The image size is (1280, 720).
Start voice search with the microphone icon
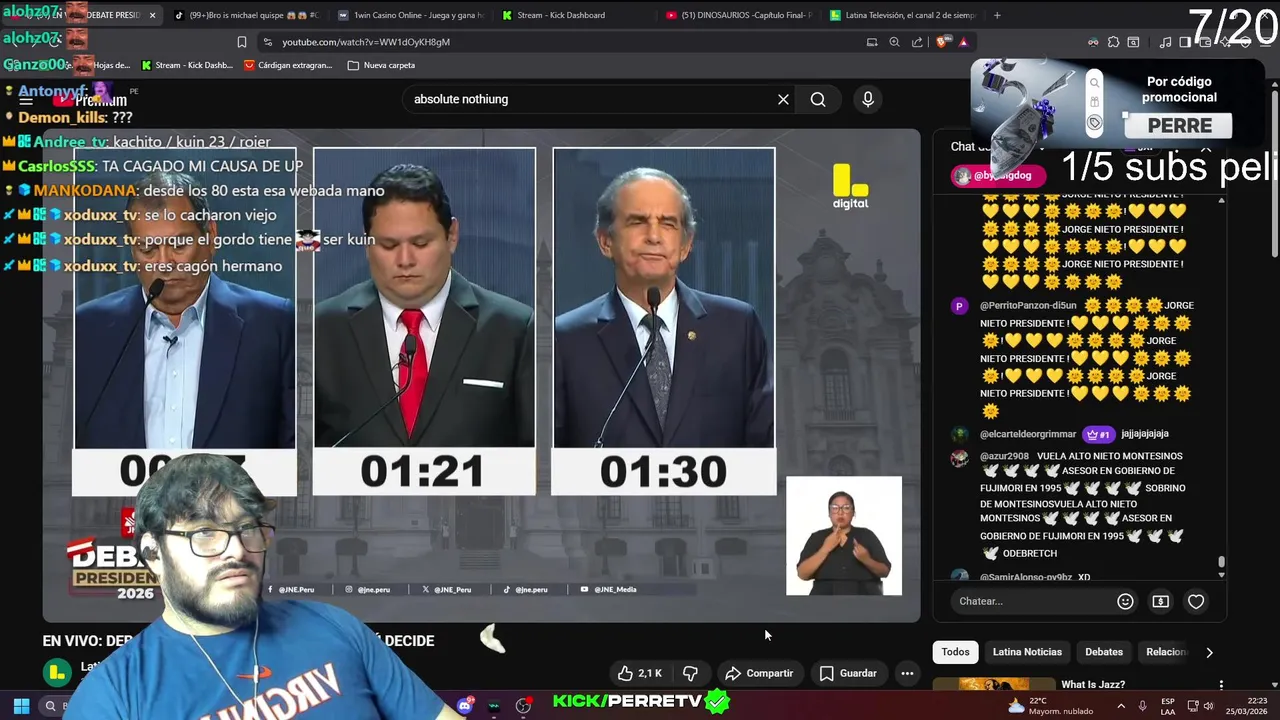868,99
